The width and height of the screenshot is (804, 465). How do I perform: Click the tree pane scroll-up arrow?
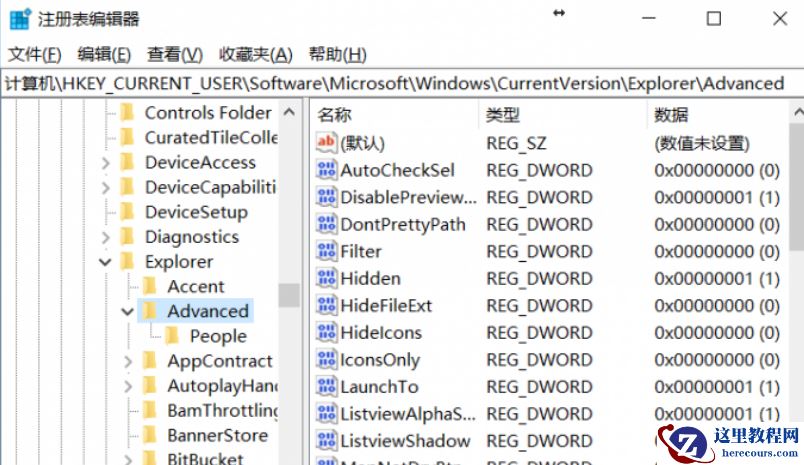click(290, 112)
